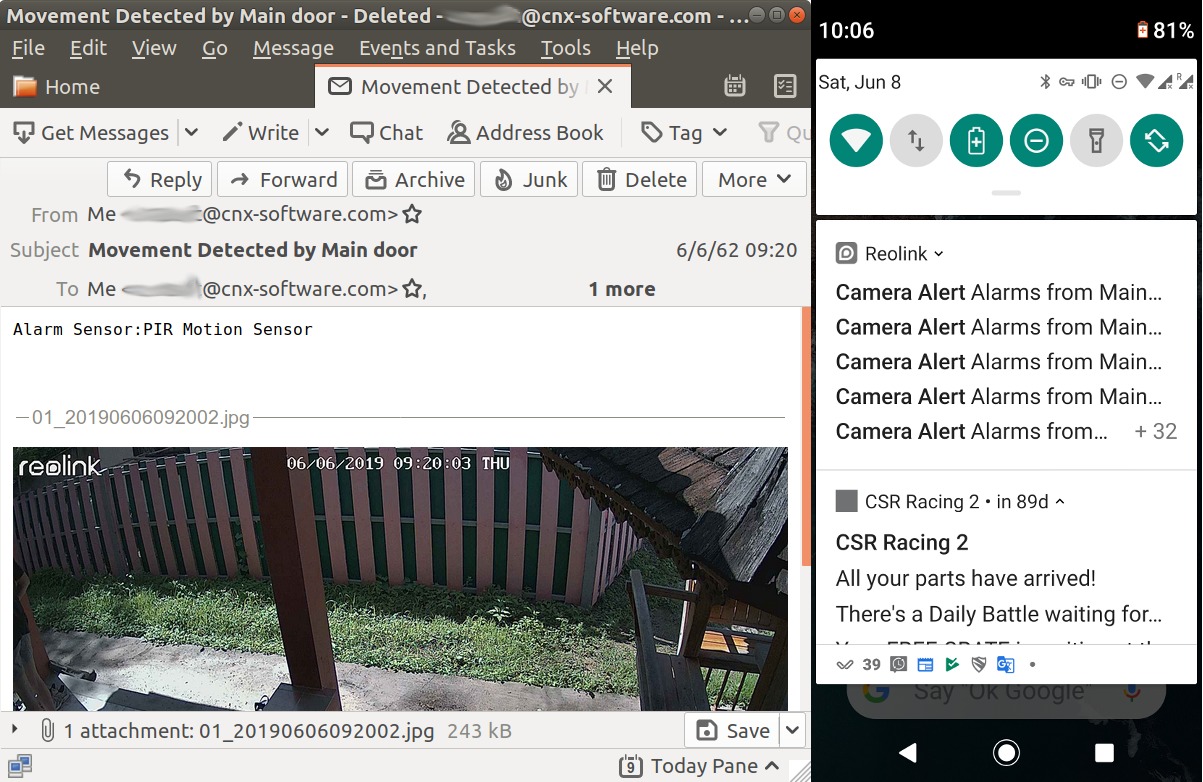The width and height of the screenshot is (1203, 782).
Task: Collapse the CSR Racing 2 notification chevron
Action: tap(1060, 501)
